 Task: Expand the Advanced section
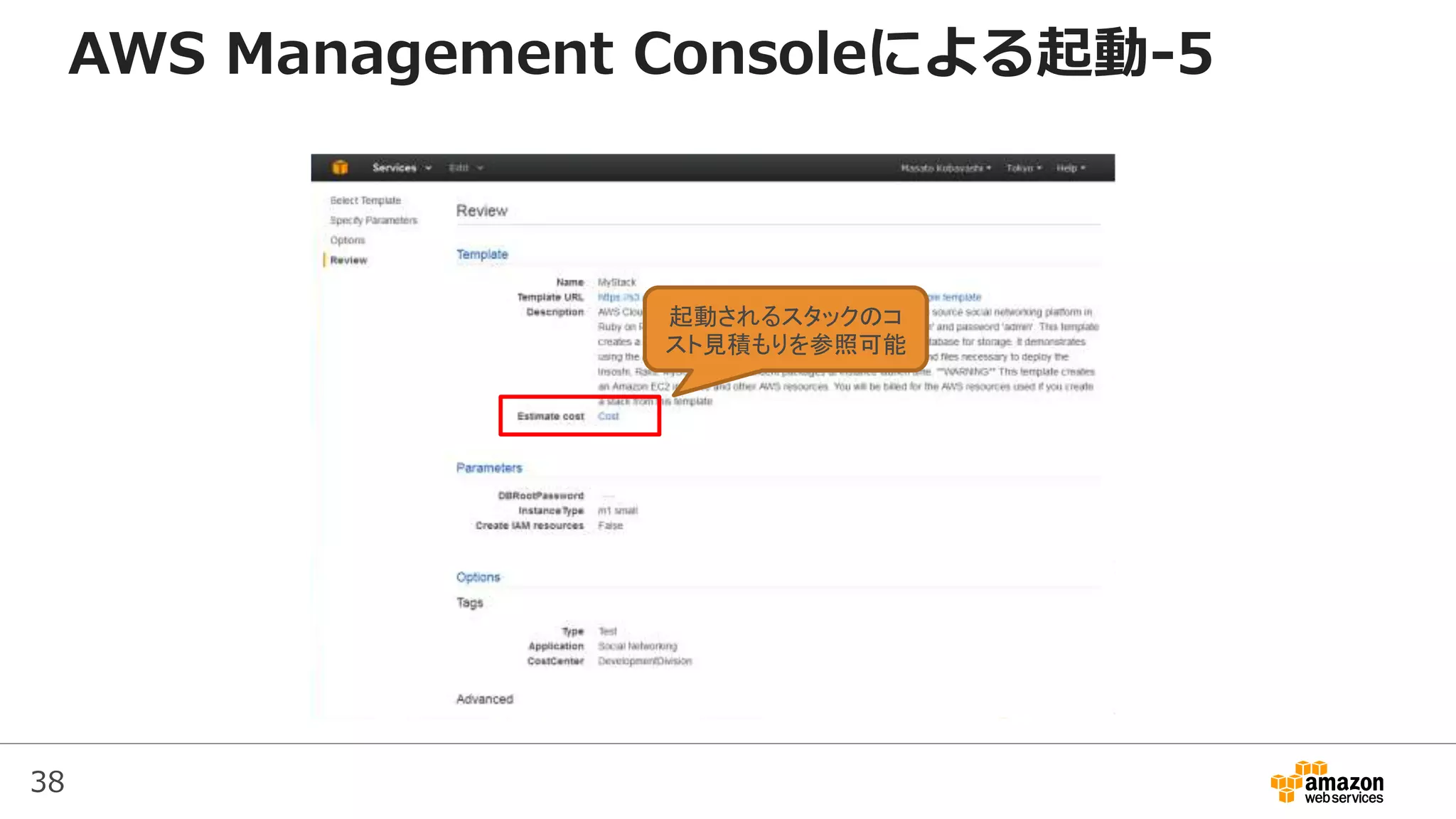pyautogui.click(x=484, y=699)
